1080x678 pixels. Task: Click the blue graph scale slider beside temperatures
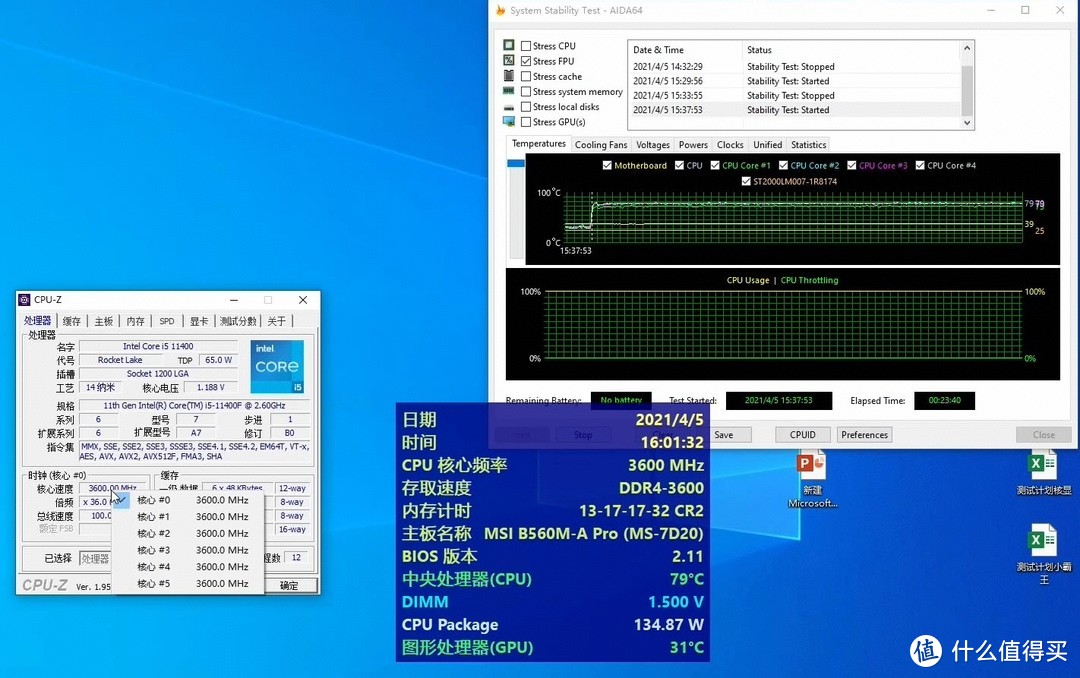click(x=515, y=163)
